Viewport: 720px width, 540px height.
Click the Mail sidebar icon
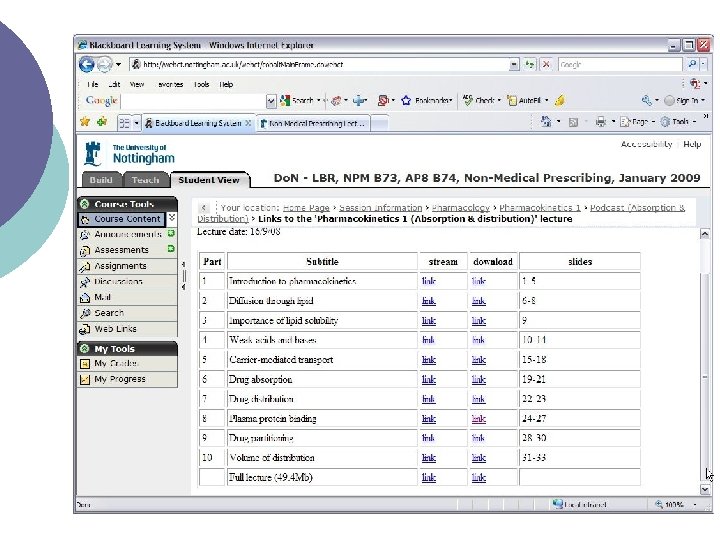(x=84, y=298)
